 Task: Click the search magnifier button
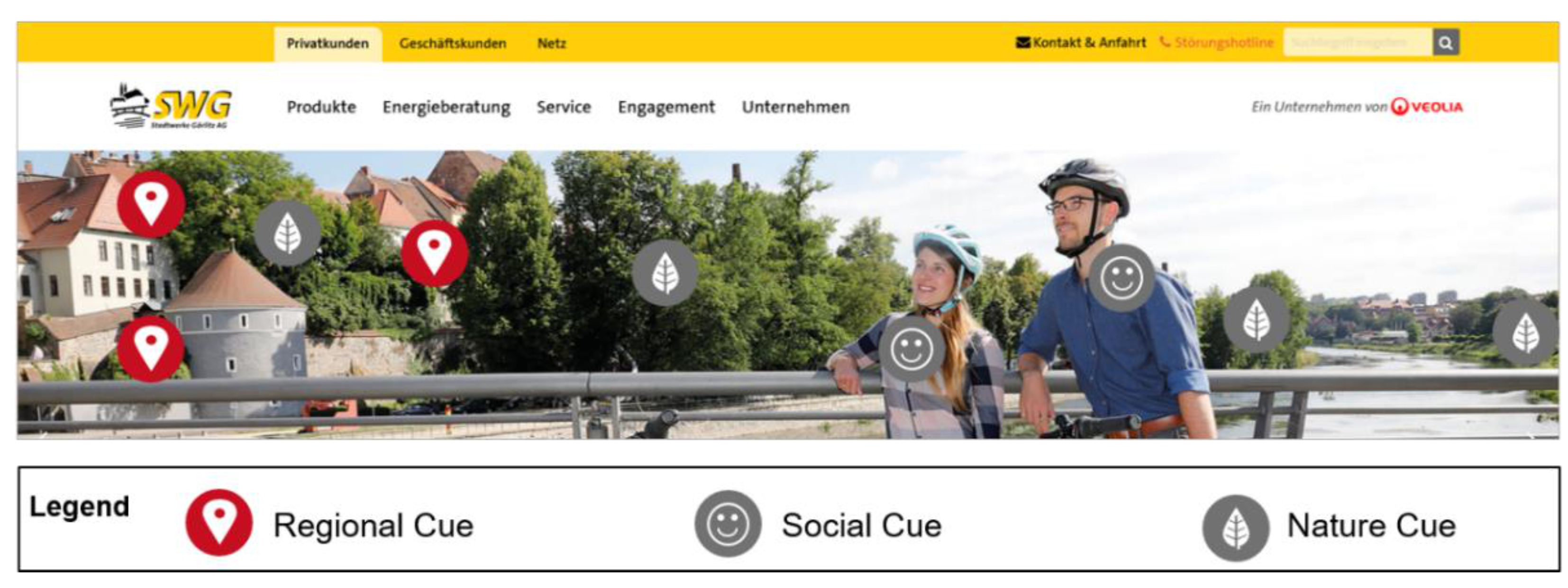coord(1446,43)
